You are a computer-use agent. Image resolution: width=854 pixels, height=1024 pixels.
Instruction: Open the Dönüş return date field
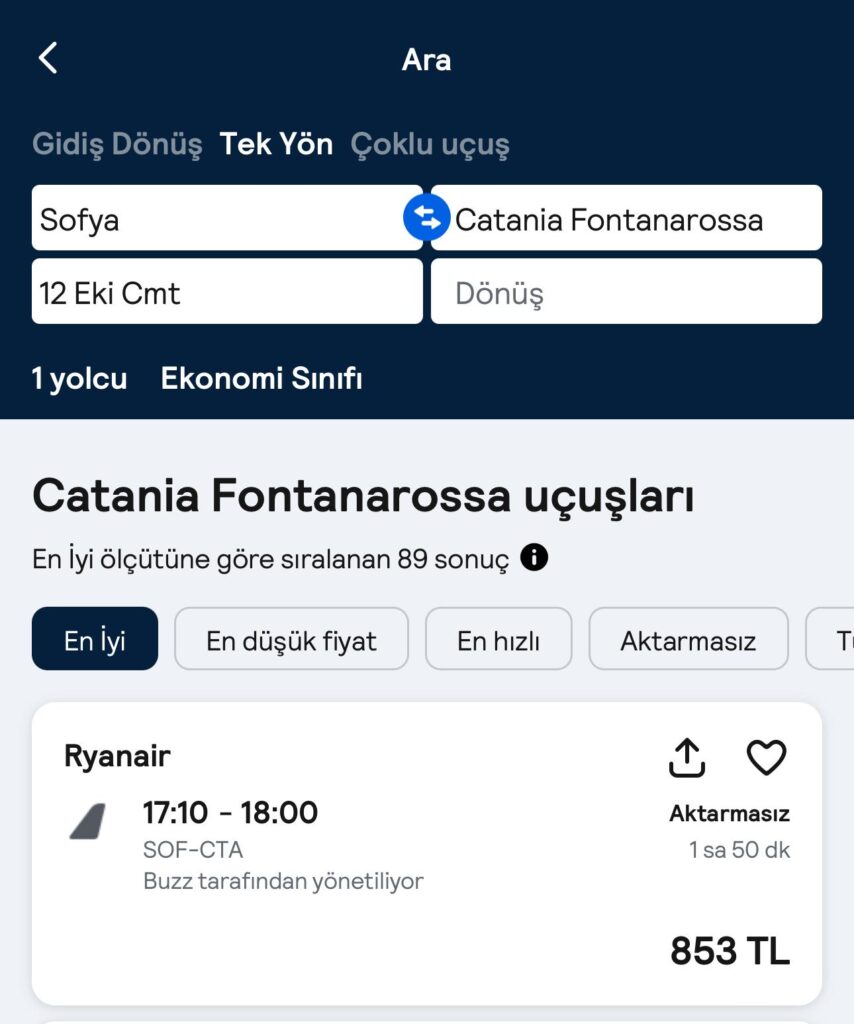(626, 291)
